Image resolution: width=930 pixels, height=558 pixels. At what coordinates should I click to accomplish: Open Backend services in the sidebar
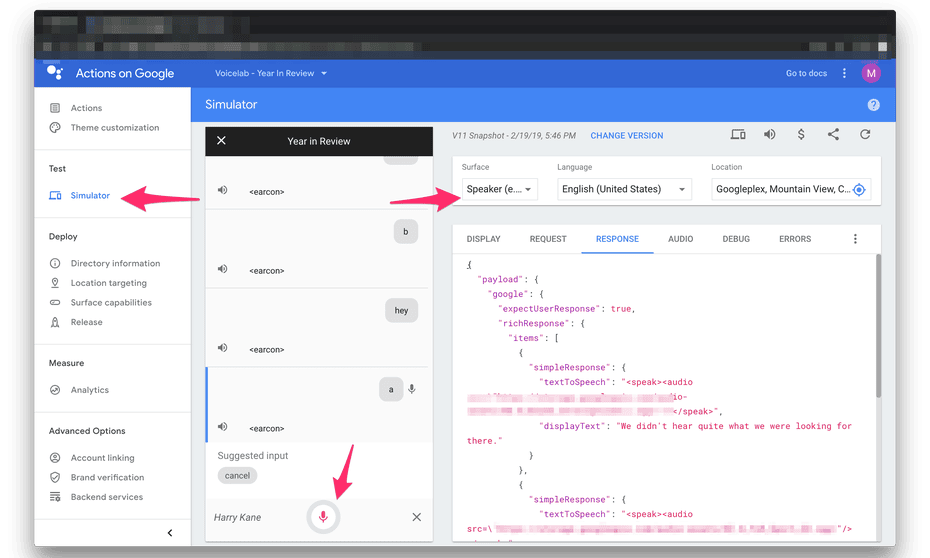point(107,497)
